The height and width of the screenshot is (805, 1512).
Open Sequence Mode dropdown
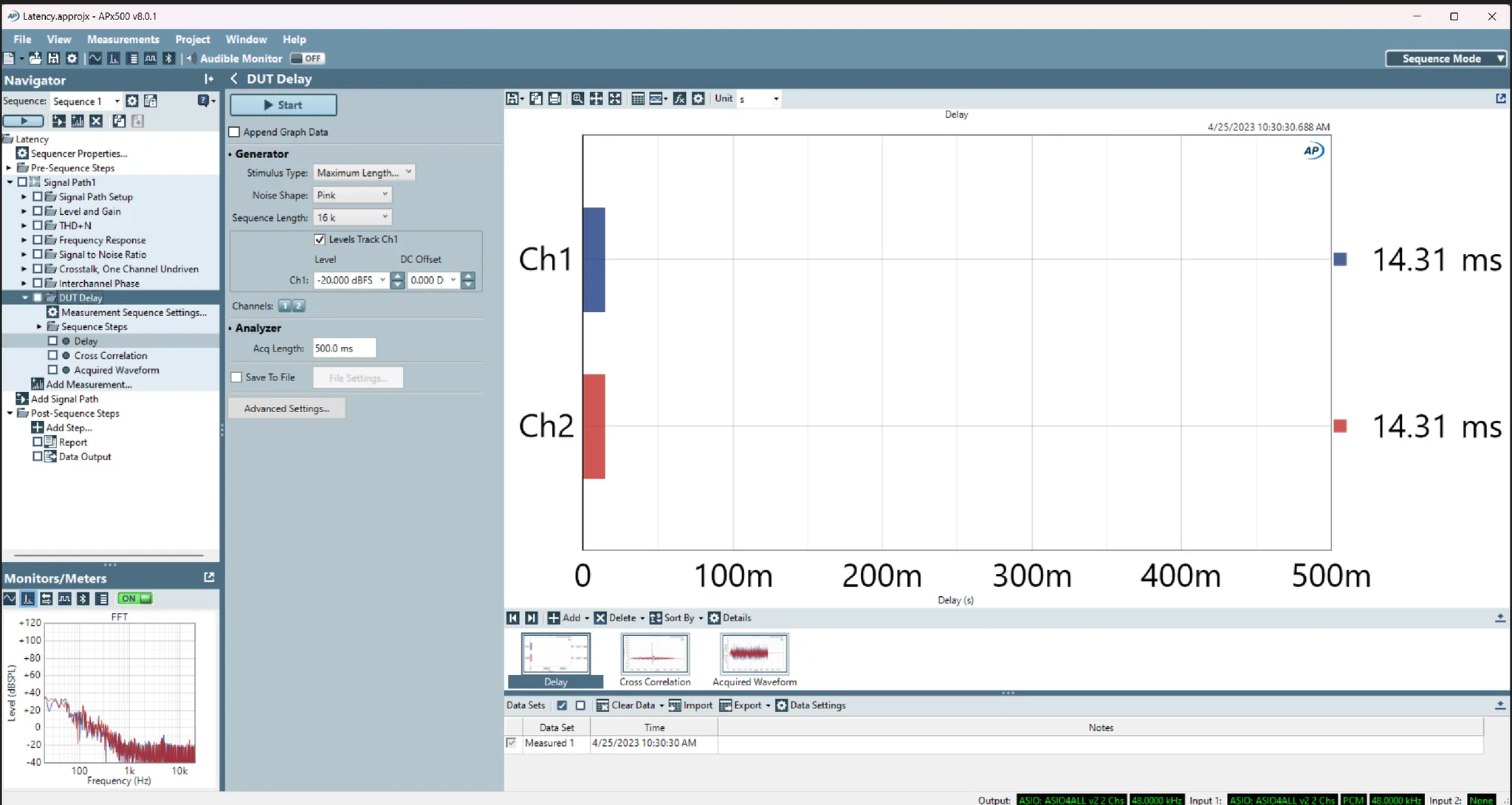tap(1446, 58)
